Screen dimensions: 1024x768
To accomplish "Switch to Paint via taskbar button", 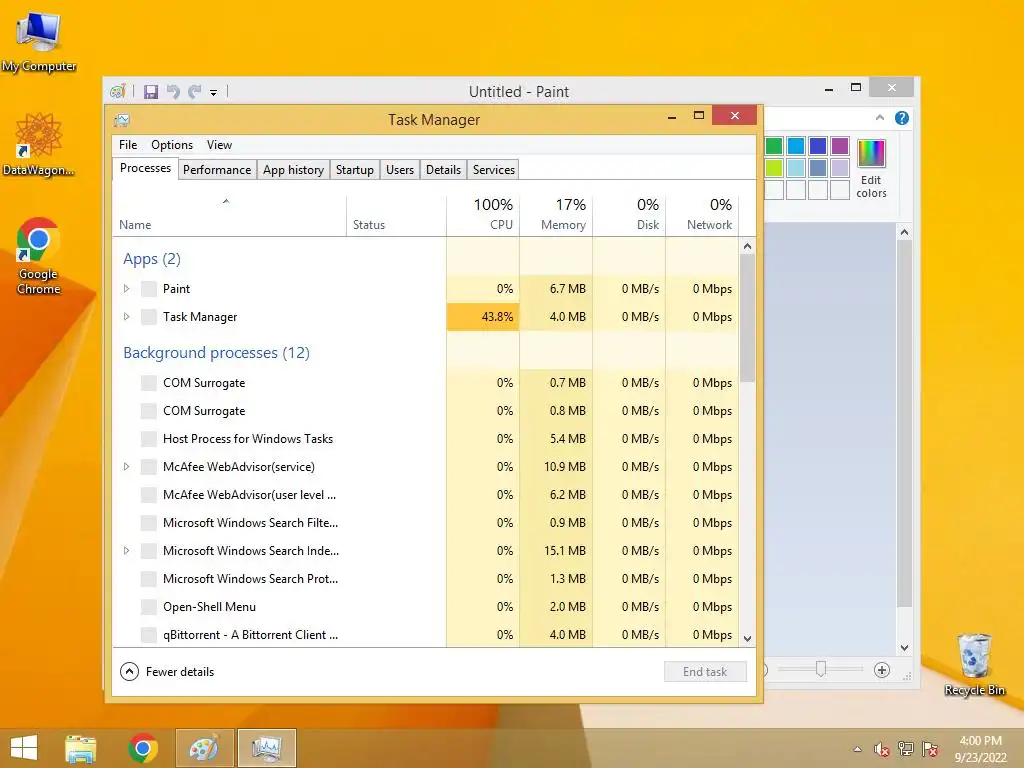I will click(x=204, y=748).
